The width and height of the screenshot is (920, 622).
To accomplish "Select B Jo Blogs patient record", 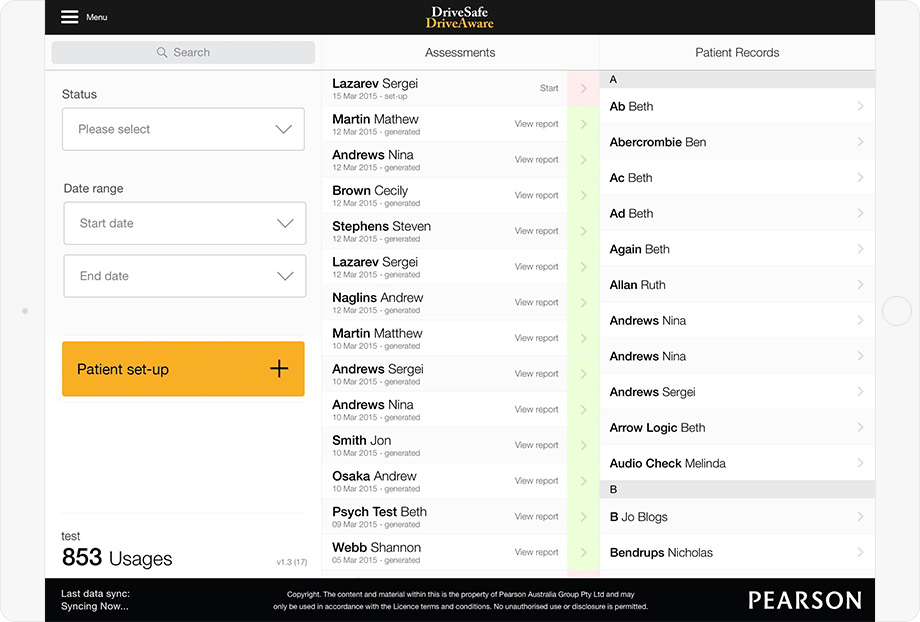I will click(x=737, y=517).
